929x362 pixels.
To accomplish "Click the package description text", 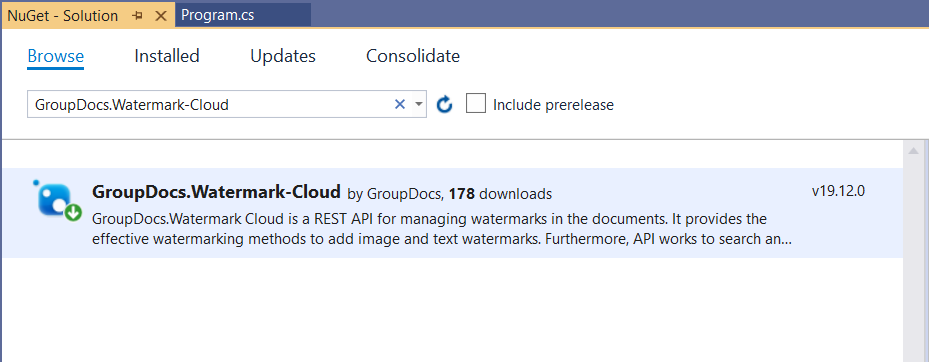I will (441, 229).
